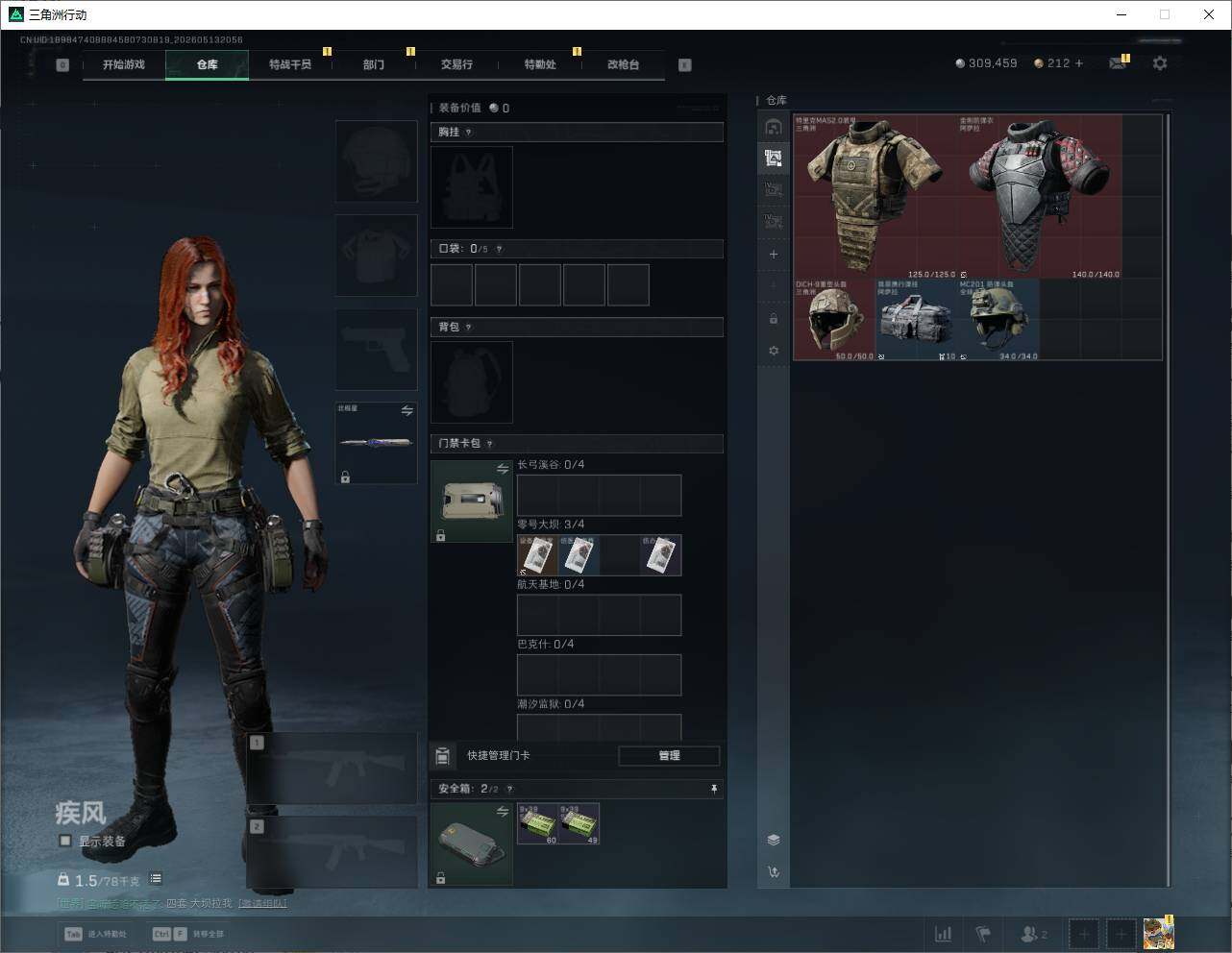The image size is (1232, 953).
Task: Click the help icon next to 口袋
Action: [499, 250]
